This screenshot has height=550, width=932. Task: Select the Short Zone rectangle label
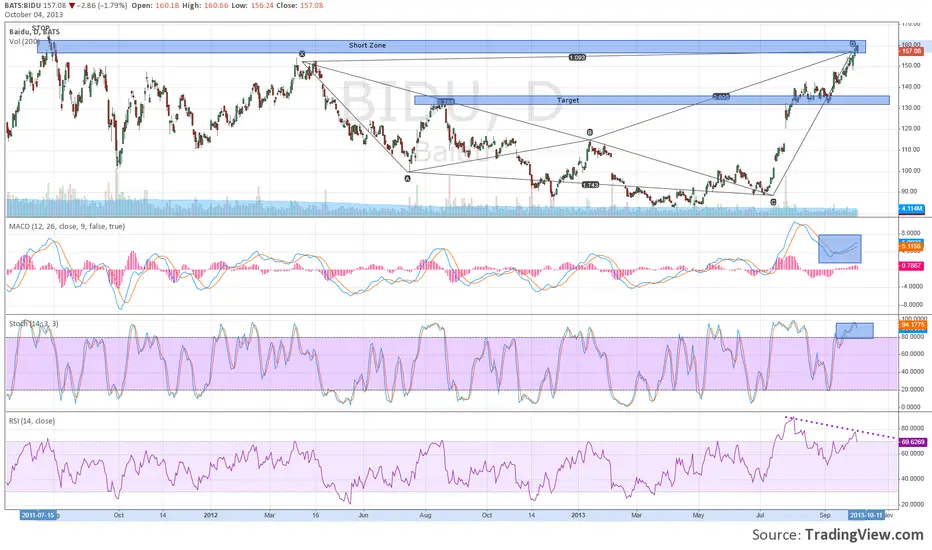point(367,45)
